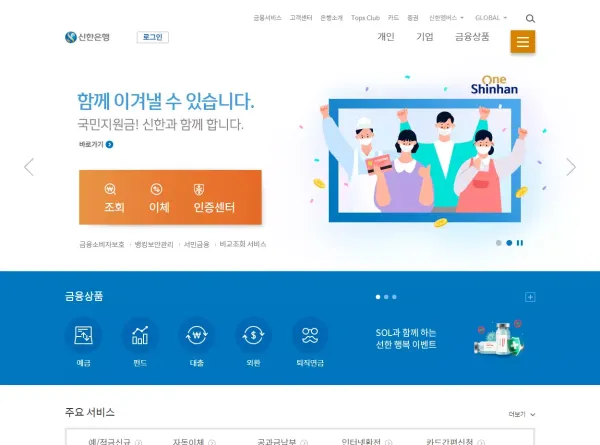The width and height of the screenshot is (600, 445).
Task: Click the 바로가기 arrow link in banner
Action: [96, 144]
